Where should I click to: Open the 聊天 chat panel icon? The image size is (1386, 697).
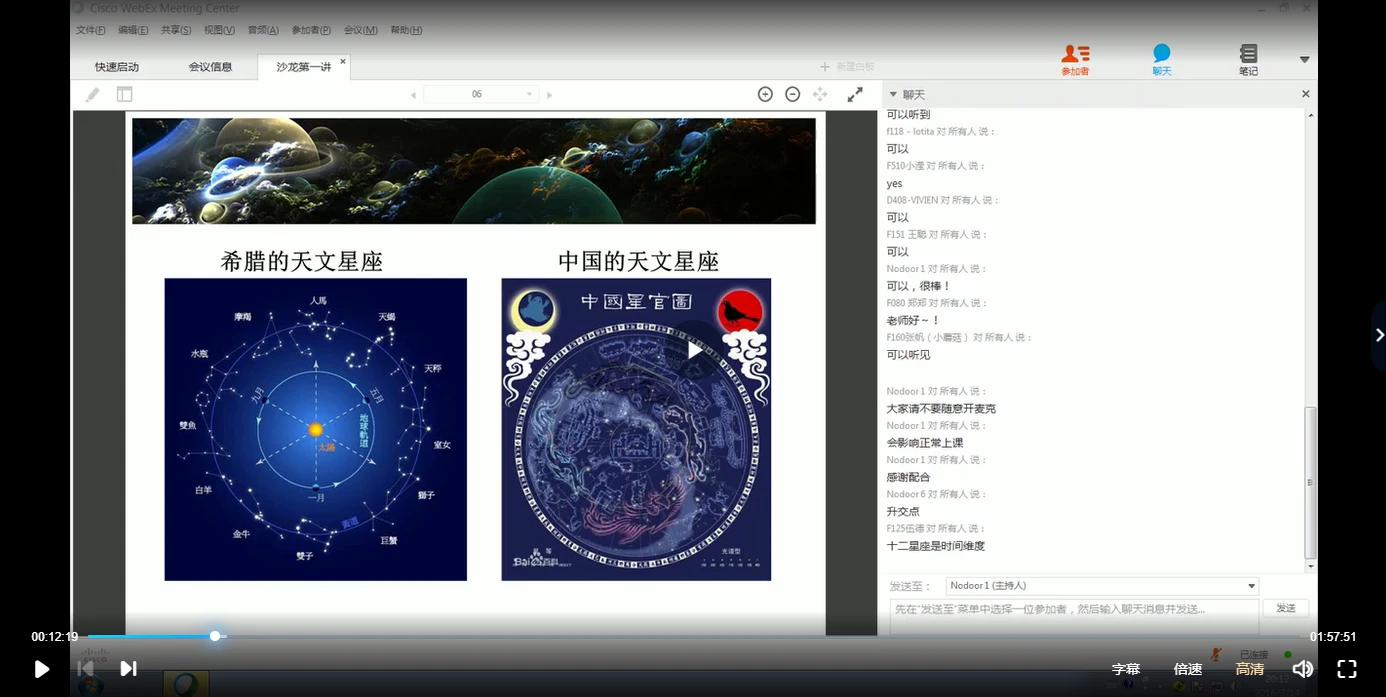(1161, 60)
